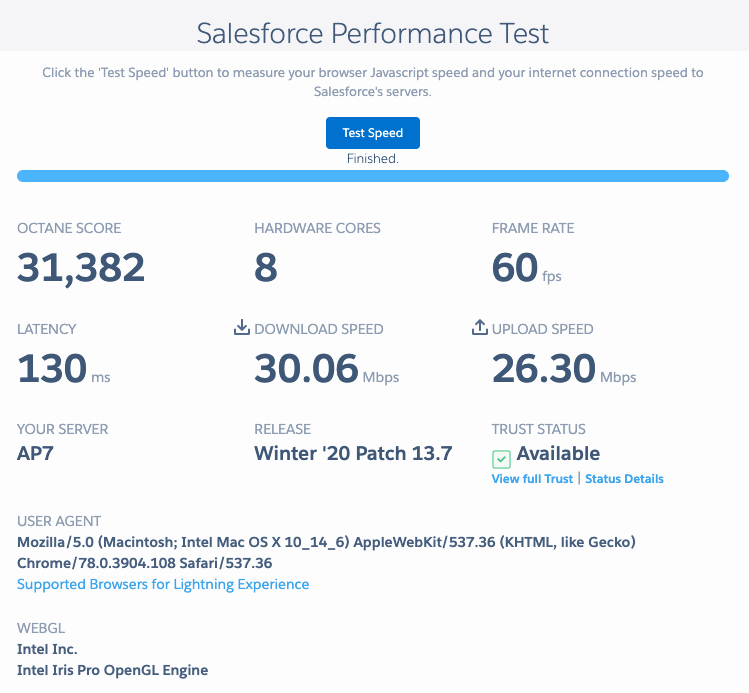Select the Intel Inc. WebGL vendor text
The width and height of the screenshot is (749, 693).
click(47, 649)
